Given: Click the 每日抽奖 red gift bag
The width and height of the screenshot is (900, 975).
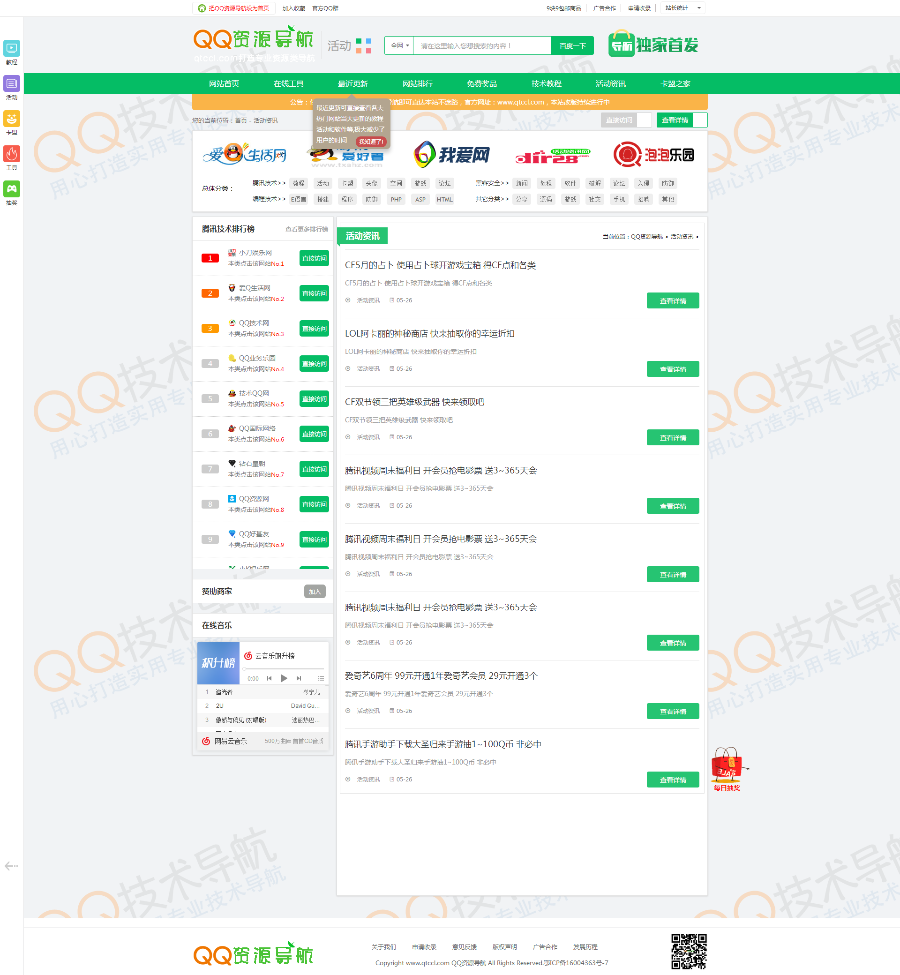Looking at the screenshot, I should click(726, 769).
